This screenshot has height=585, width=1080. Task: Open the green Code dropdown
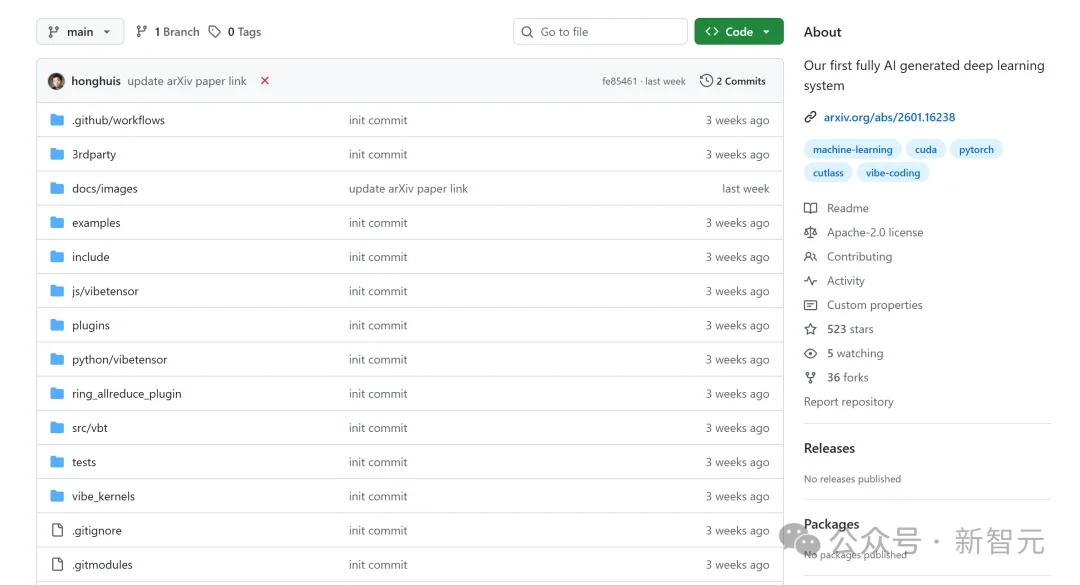pyautogui.click(x=738, y=31)
